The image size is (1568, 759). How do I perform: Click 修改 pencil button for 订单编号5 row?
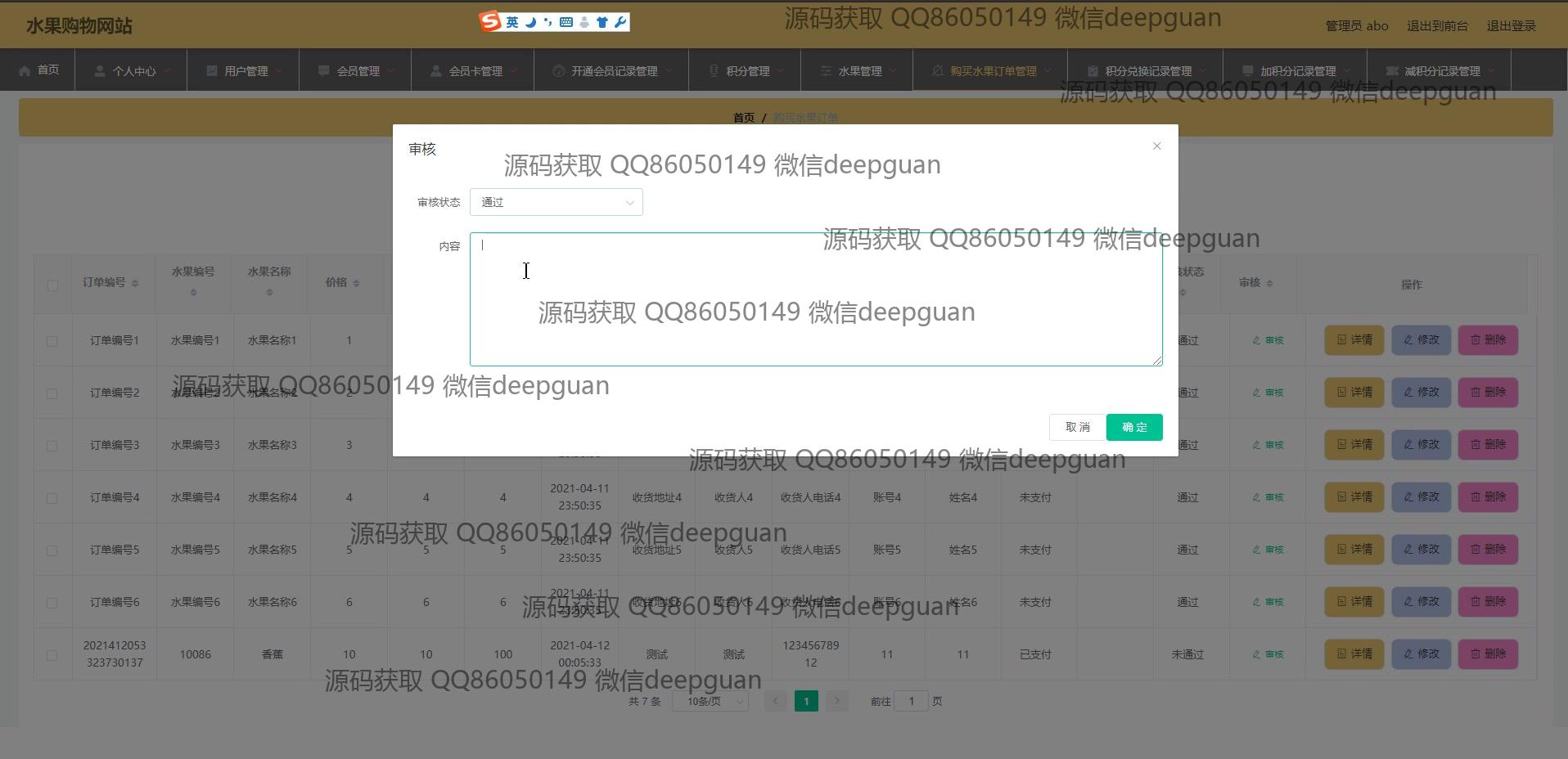coord(1421,550)
